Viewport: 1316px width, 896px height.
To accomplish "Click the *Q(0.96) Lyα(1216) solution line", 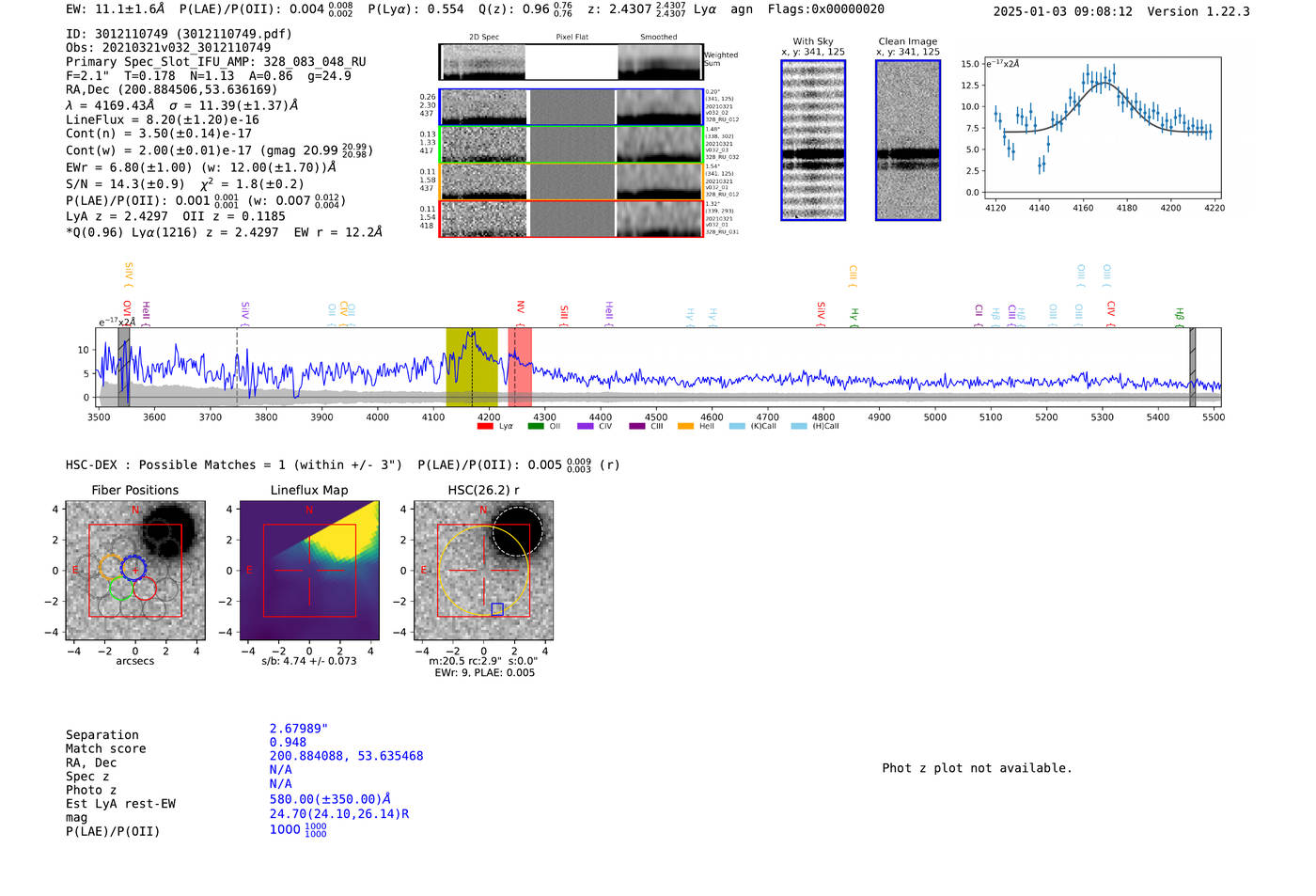I will pos(224,232).
